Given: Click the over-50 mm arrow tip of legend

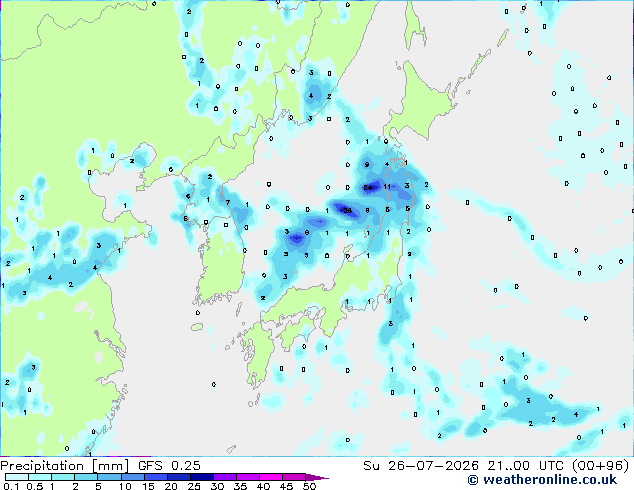Looking at the screenshot, I should [x=317, y=477].
